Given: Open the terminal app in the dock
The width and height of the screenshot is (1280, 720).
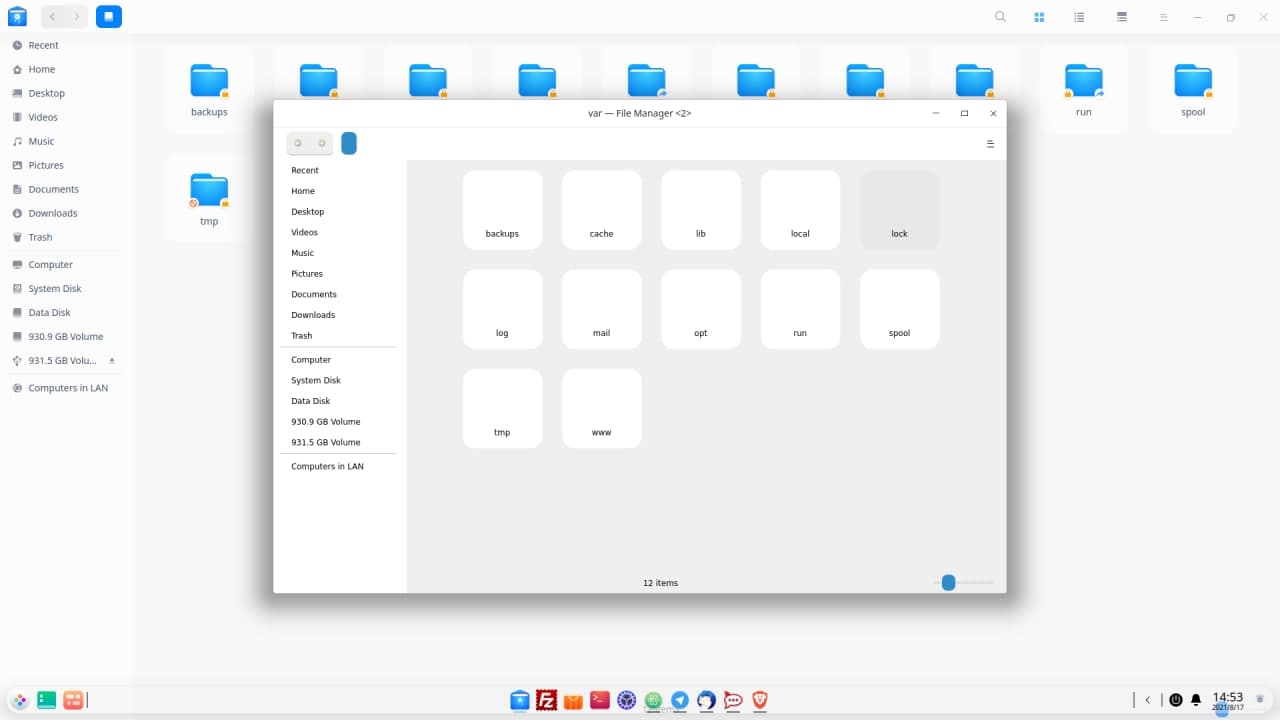Looking at the screenshot, I should pyautogui.click(x=600, y=700).
